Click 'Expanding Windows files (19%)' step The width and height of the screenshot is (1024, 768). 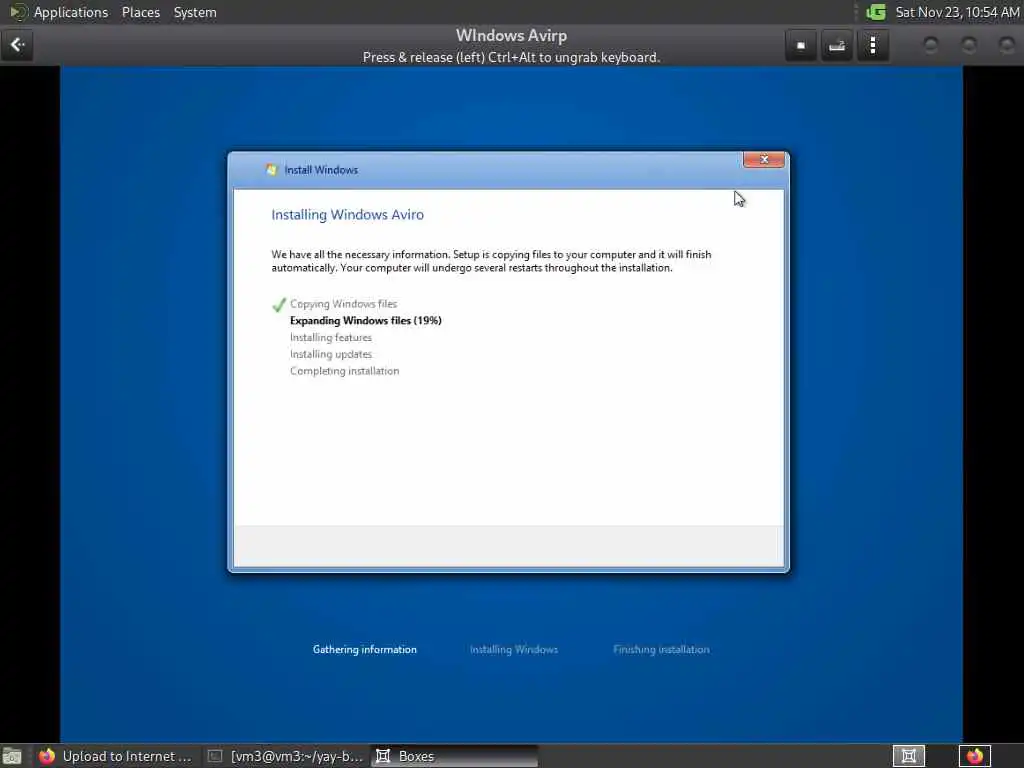366,321
